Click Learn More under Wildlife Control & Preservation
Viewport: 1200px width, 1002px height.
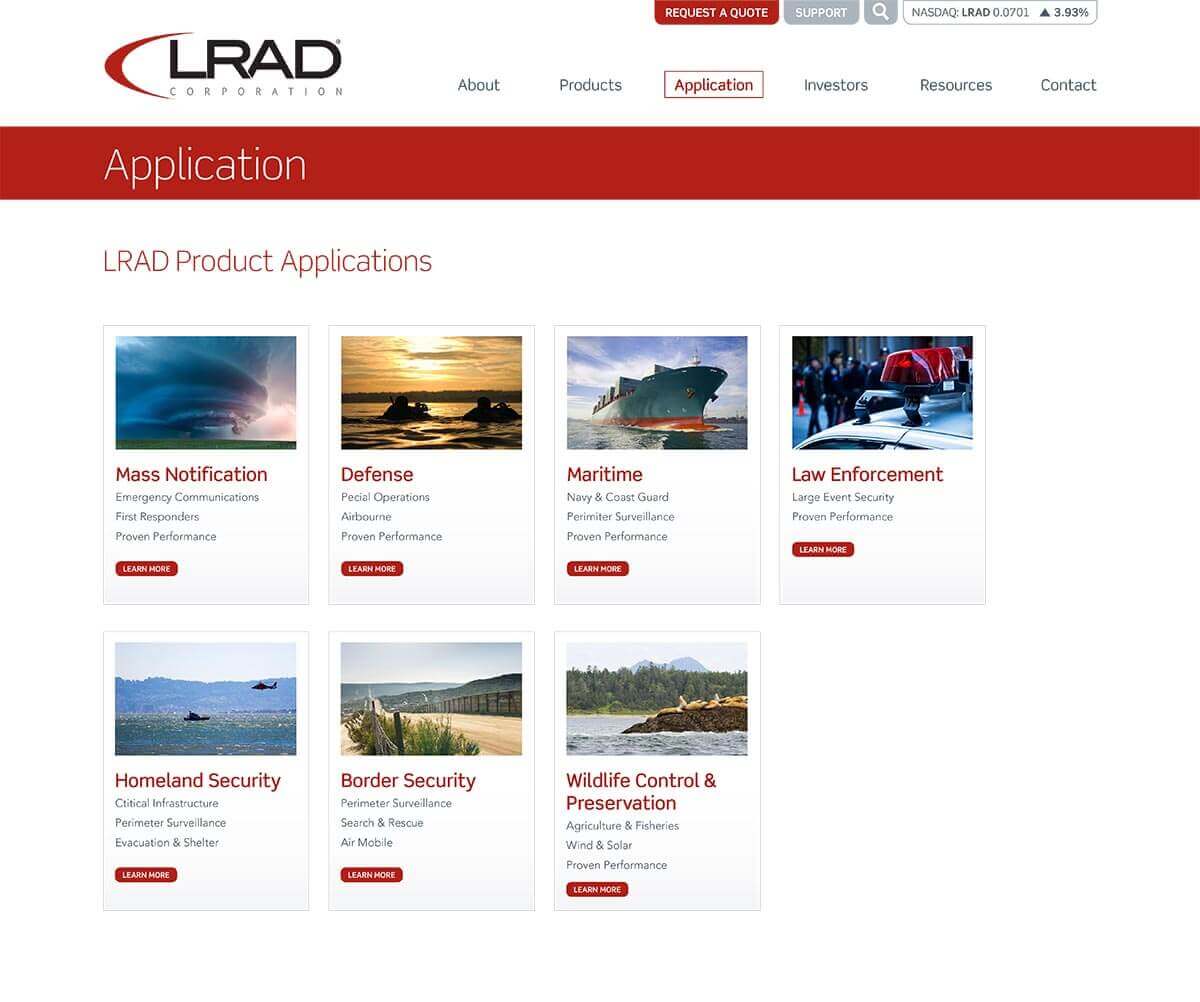click(597, 889)
